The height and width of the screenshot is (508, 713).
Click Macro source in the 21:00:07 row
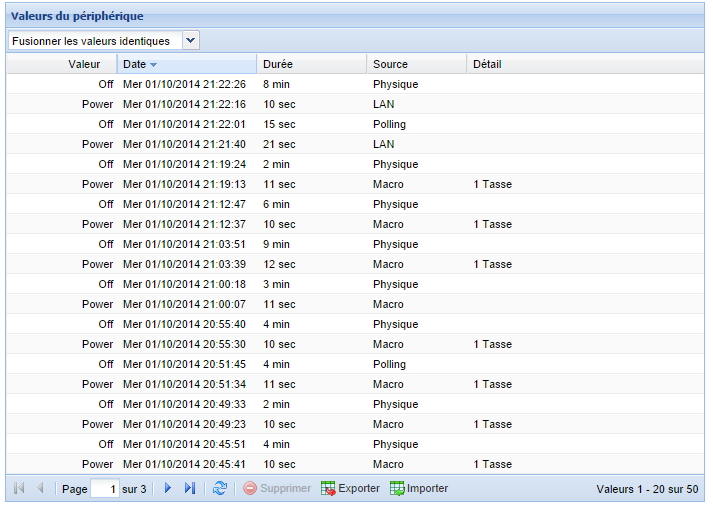pos(388,304)
